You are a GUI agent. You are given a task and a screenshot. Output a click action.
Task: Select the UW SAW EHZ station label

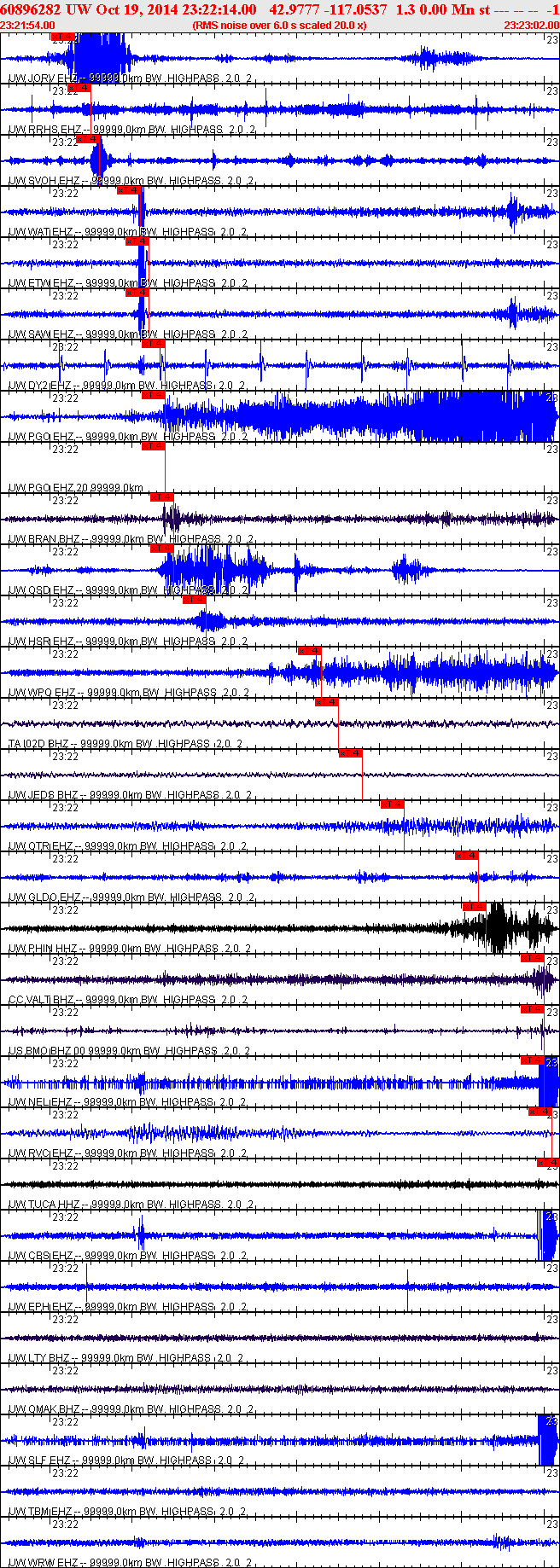pos(128,334)
